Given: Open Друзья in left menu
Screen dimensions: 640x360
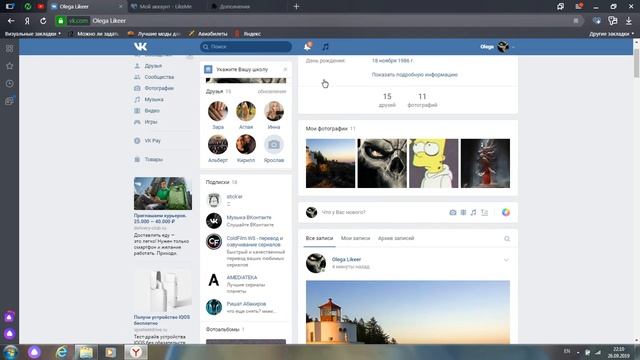Looking at the screenshot, I should coord(153,66).
